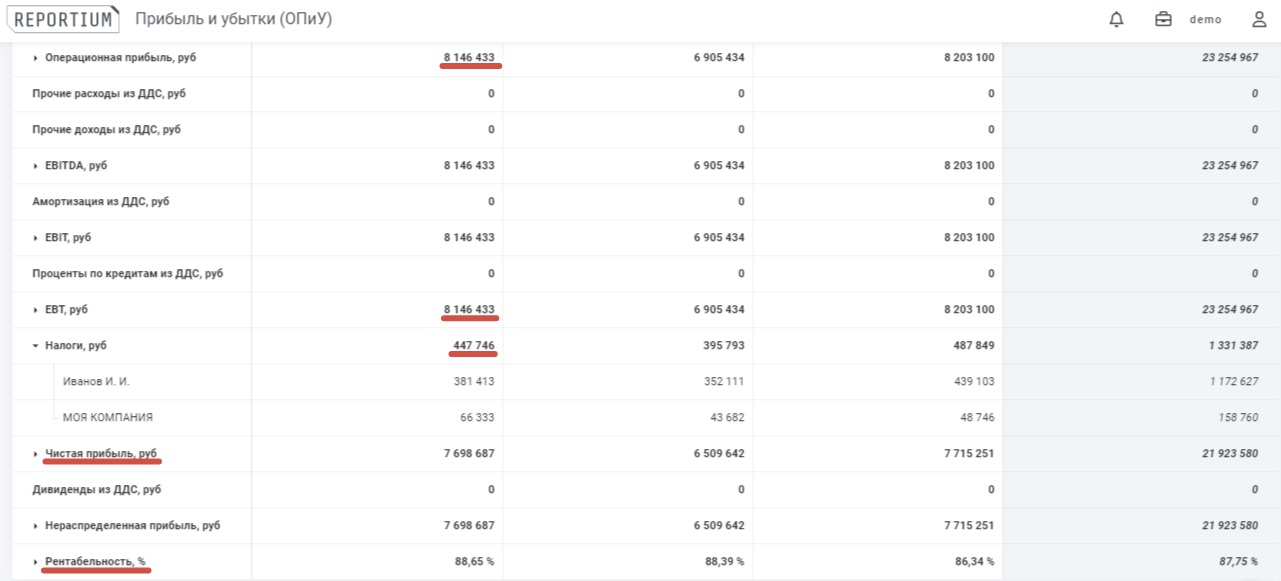
Task: Expand the Рентабельность row
Action: (x=35, y=562)
